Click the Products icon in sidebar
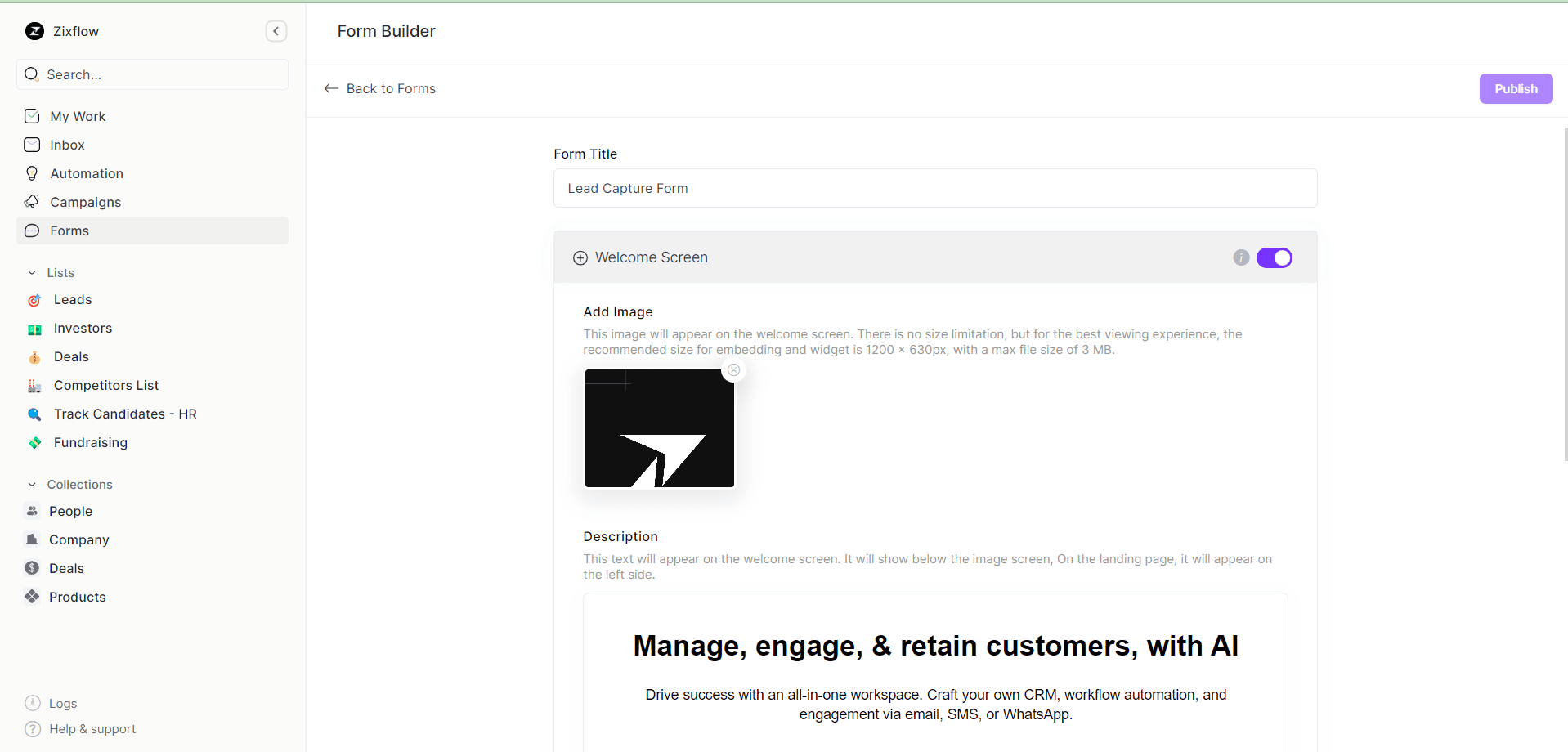 34,597
